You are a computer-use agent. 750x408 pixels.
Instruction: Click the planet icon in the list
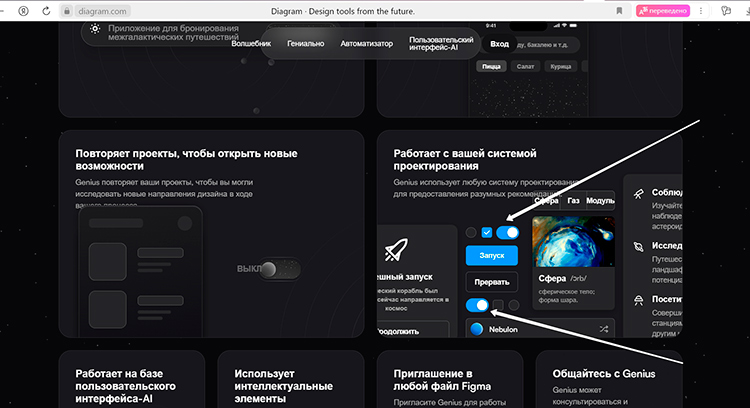click(638, 246)
